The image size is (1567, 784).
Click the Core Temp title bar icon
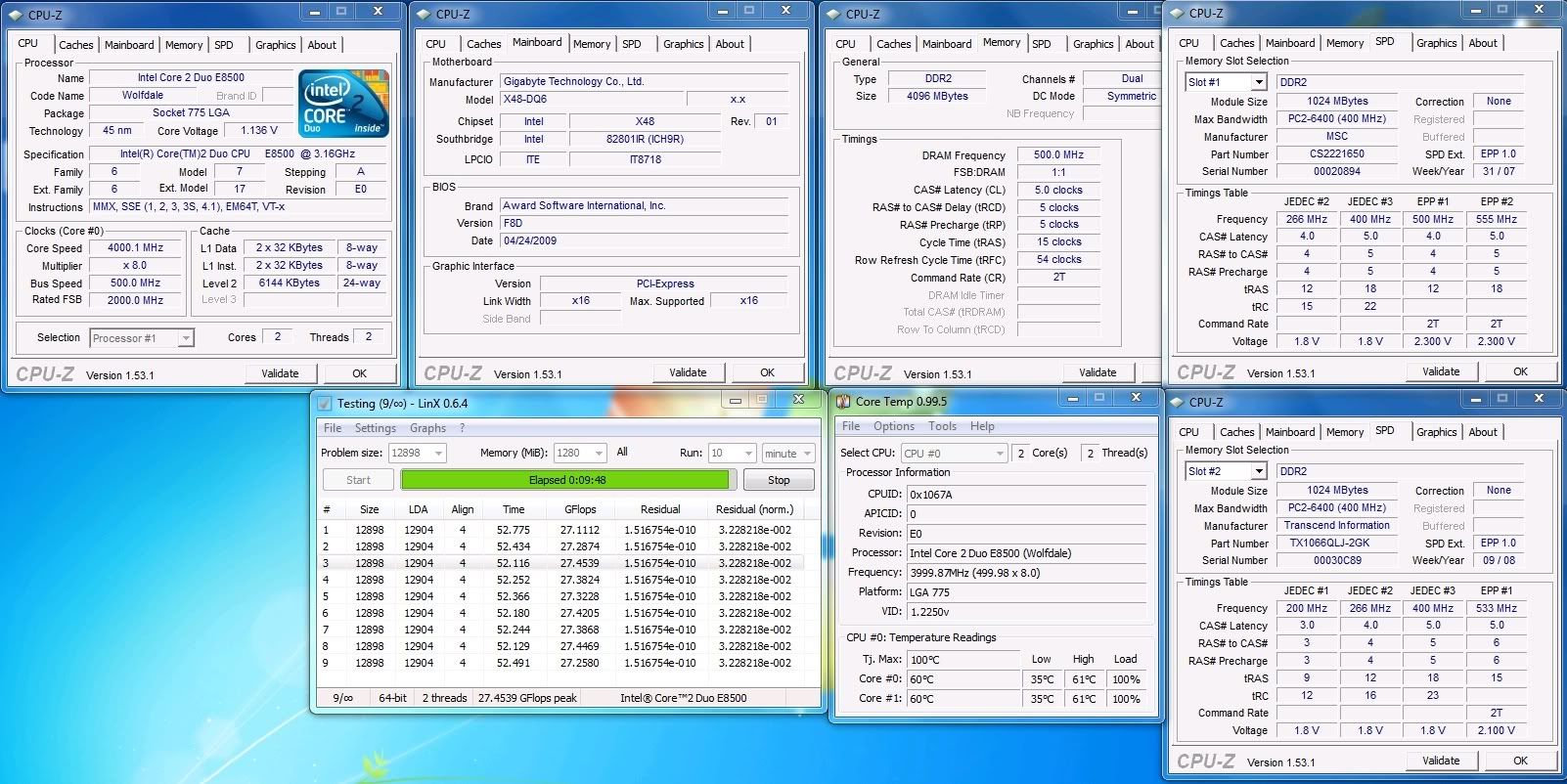click(843, 401)
